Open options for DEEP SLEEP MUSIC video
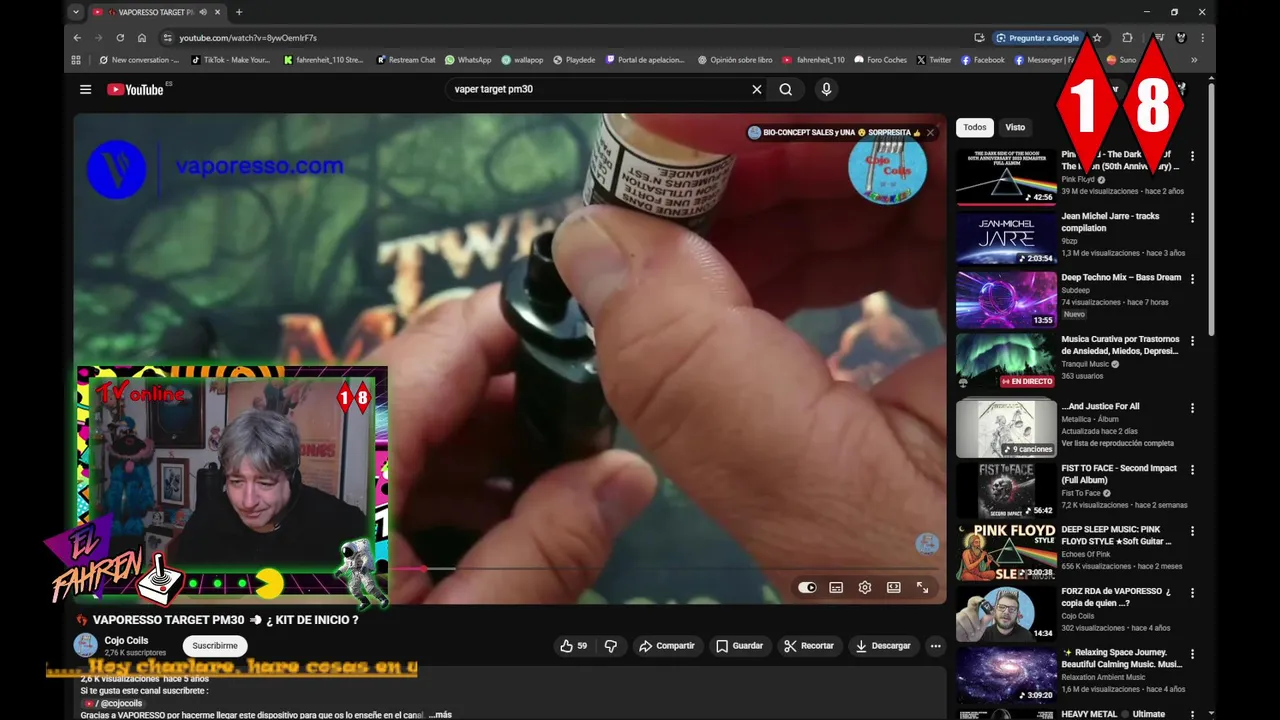 1192,531
